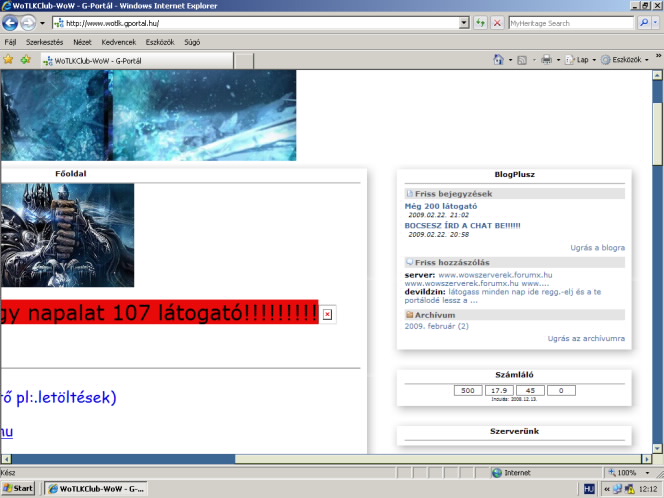
Task: Open the Windows Start menu
Action: coord(18,489)
